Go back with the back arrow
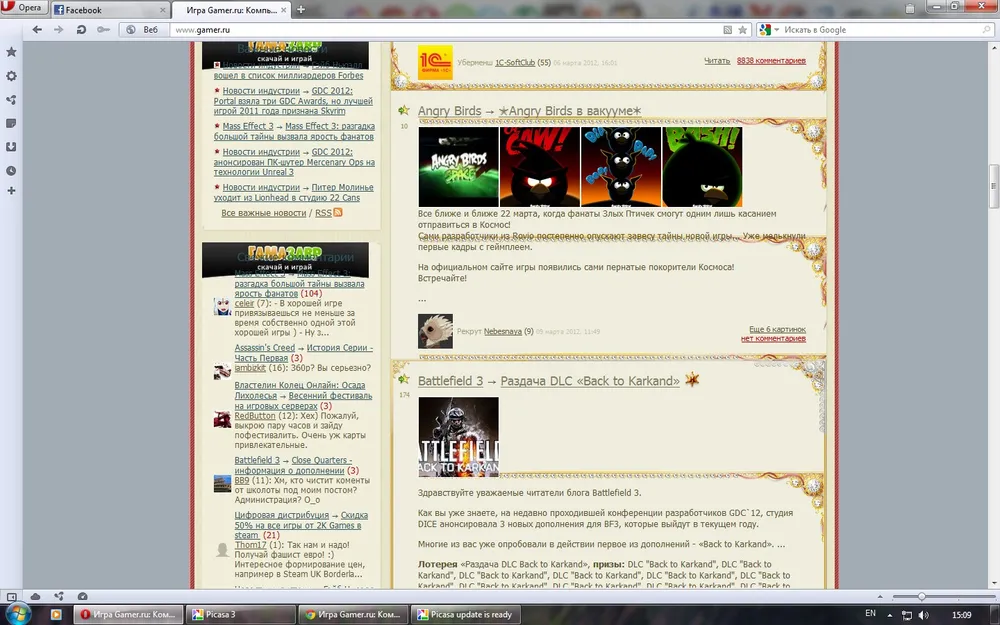 pos(37,29)
